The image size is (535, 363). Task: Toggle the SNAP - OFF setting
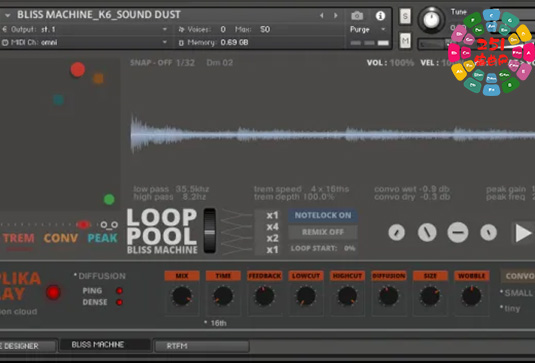click(x=151, y=63)
